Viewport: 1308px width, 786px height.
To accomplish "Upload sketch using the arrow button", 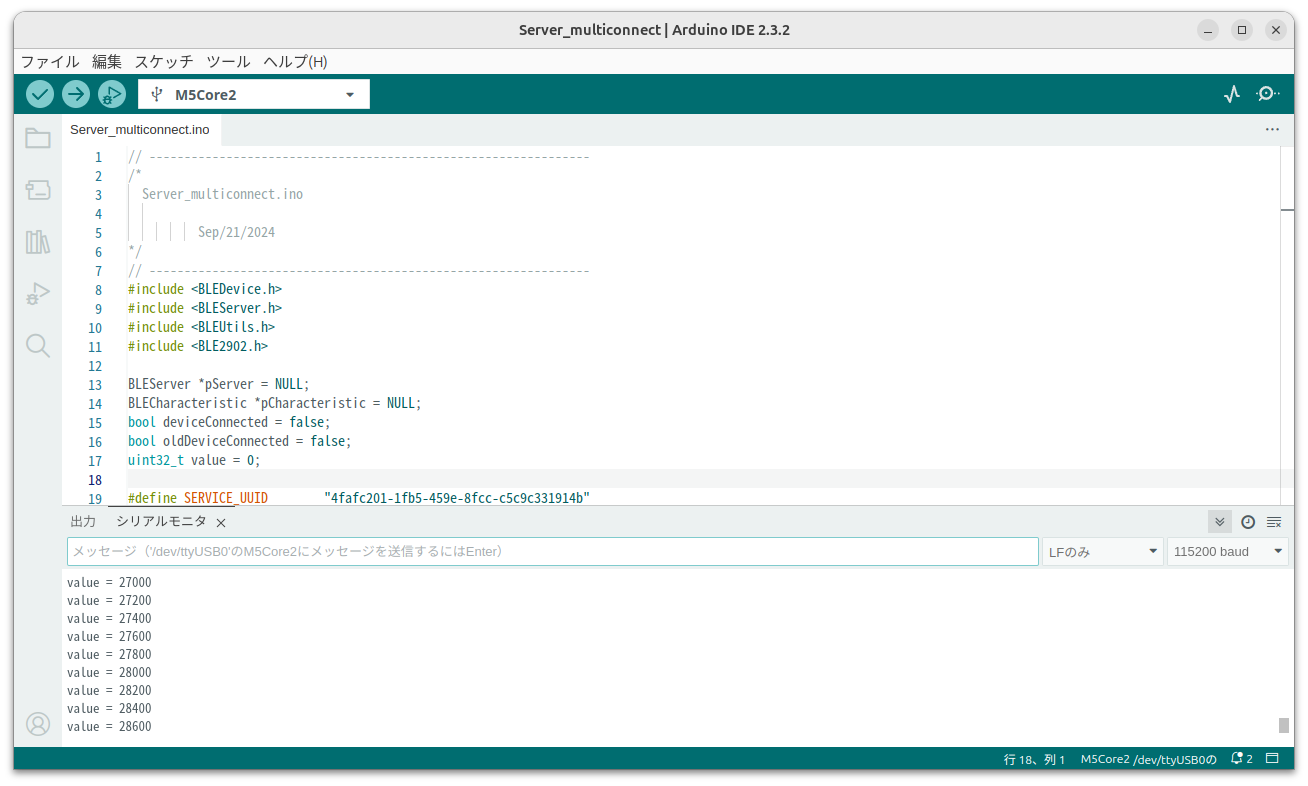I will tap(76, 94).
